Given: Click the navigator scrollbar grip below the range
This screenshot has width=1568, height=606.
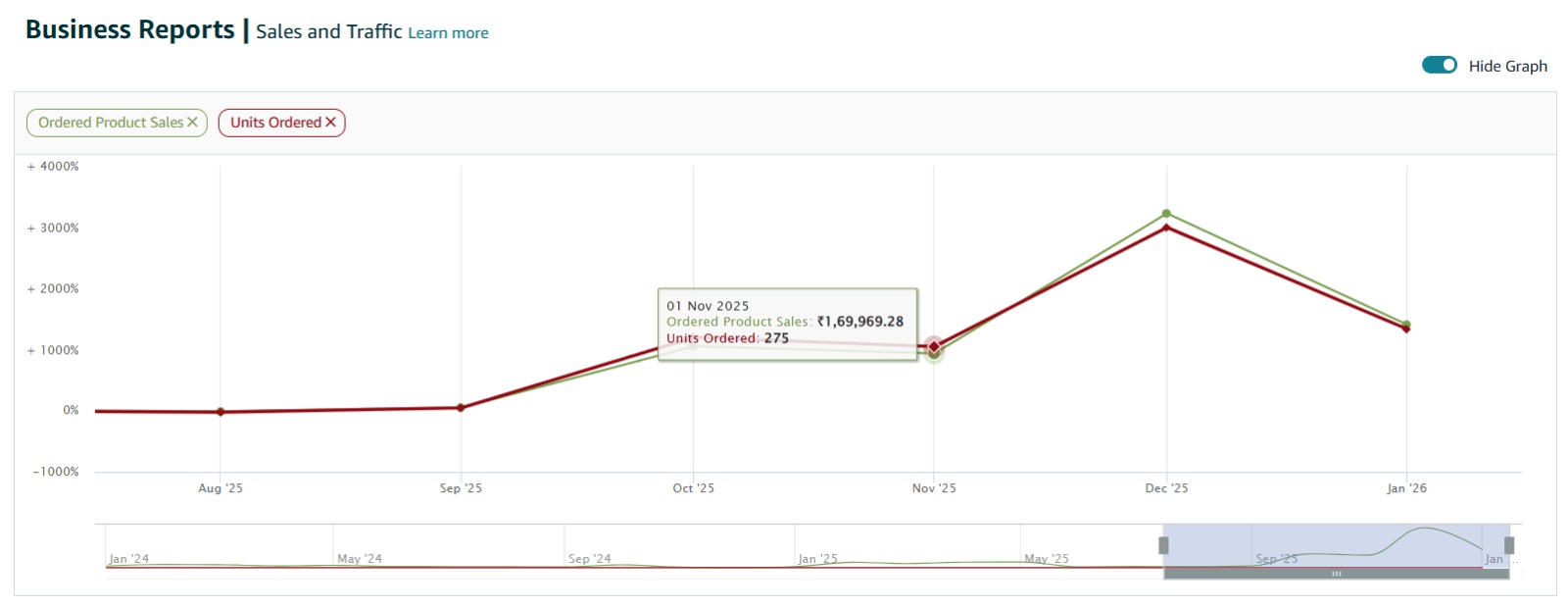Looking at the screenshot, I should click(x=1336, y=574).
